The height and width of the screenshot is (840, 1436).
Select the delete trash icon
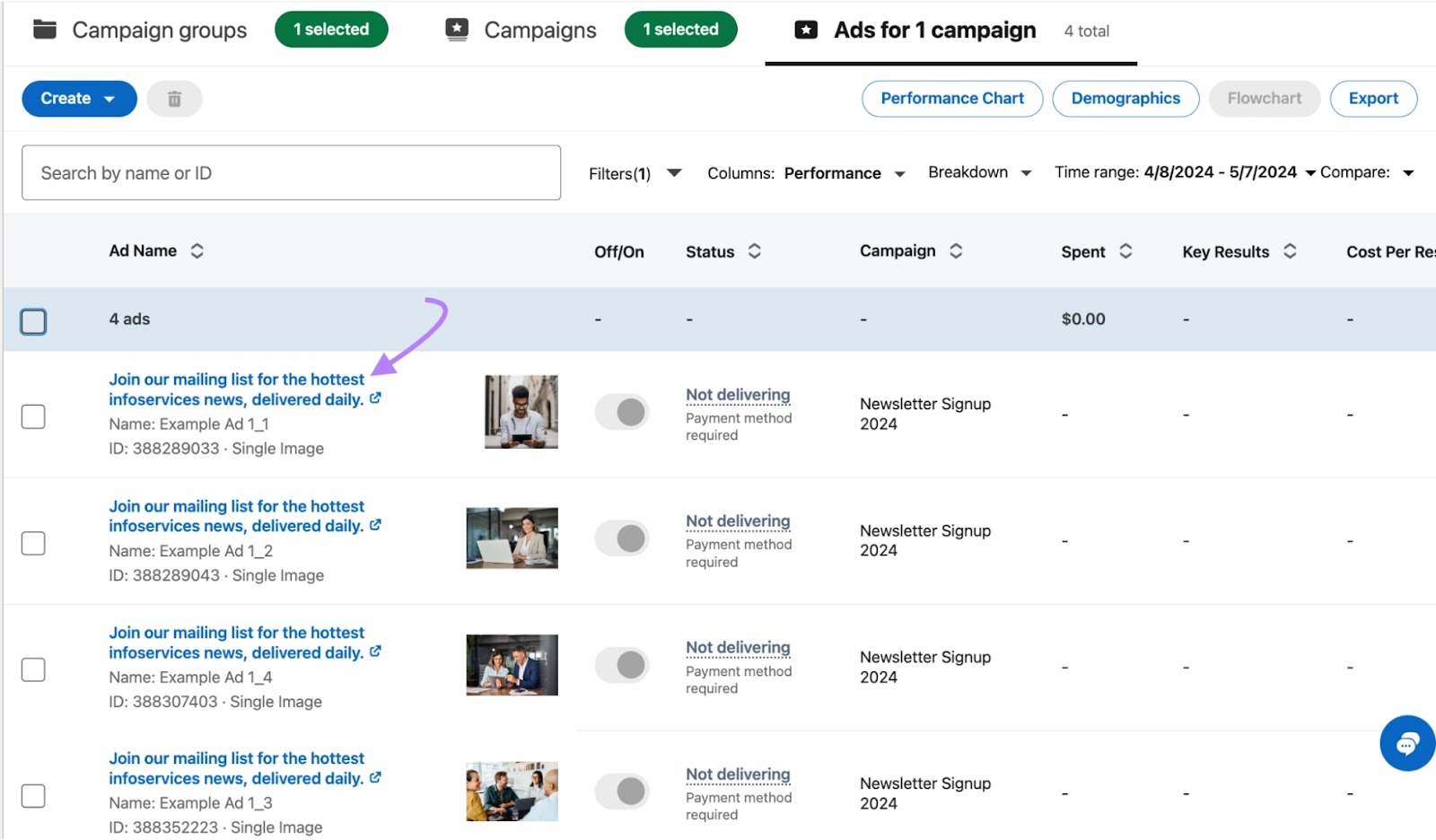[174, 99]
